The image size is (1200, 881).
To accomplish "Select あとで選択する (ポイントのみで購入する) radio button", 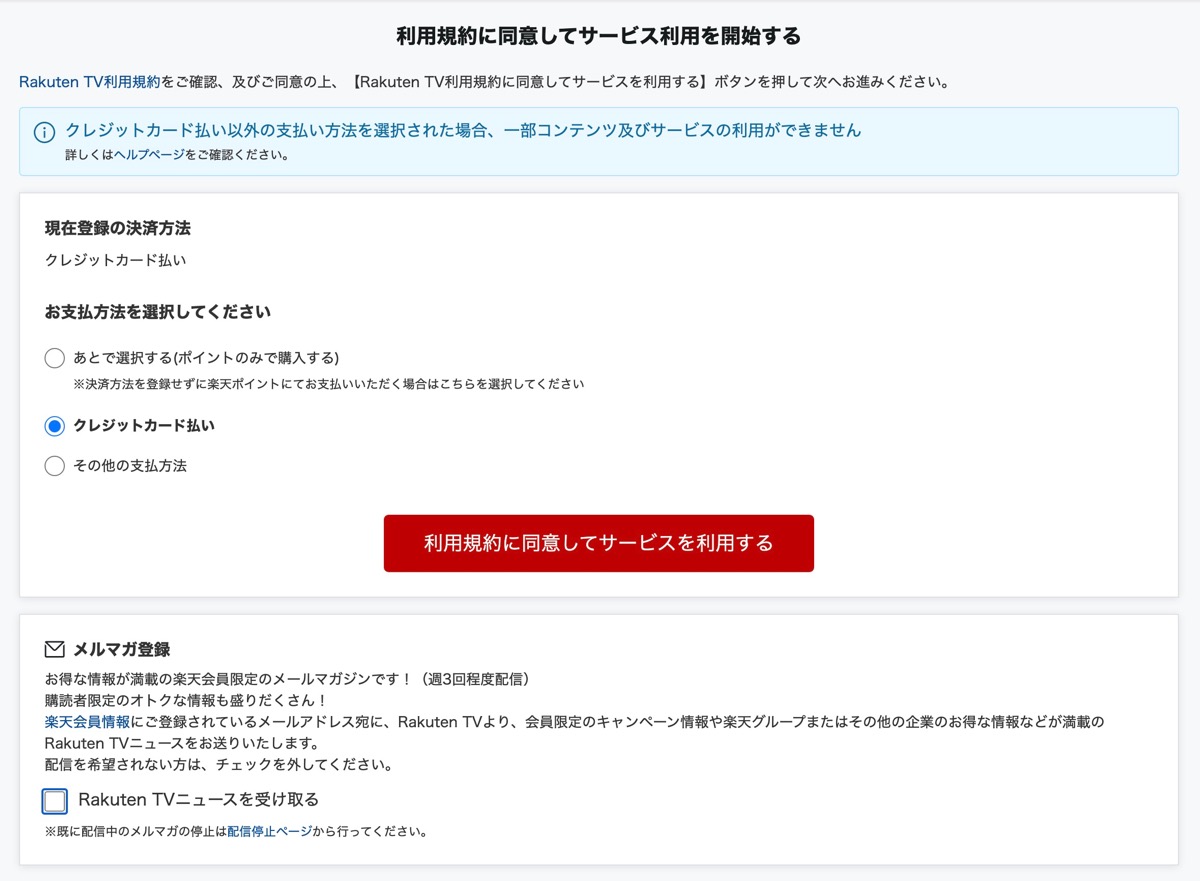I will pos(55,358).
